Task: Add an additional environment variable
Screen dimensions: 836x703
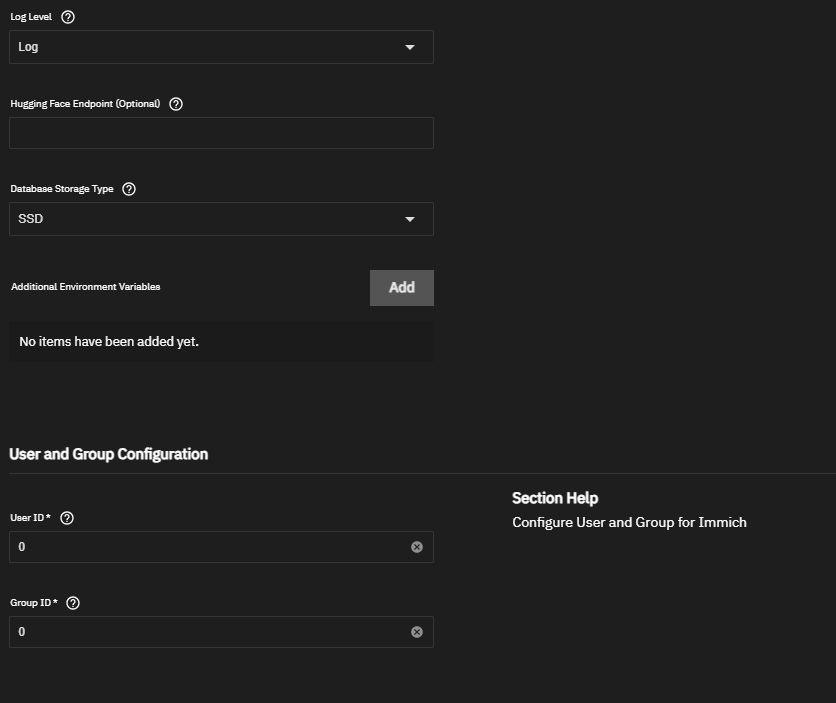Action: 401,288
